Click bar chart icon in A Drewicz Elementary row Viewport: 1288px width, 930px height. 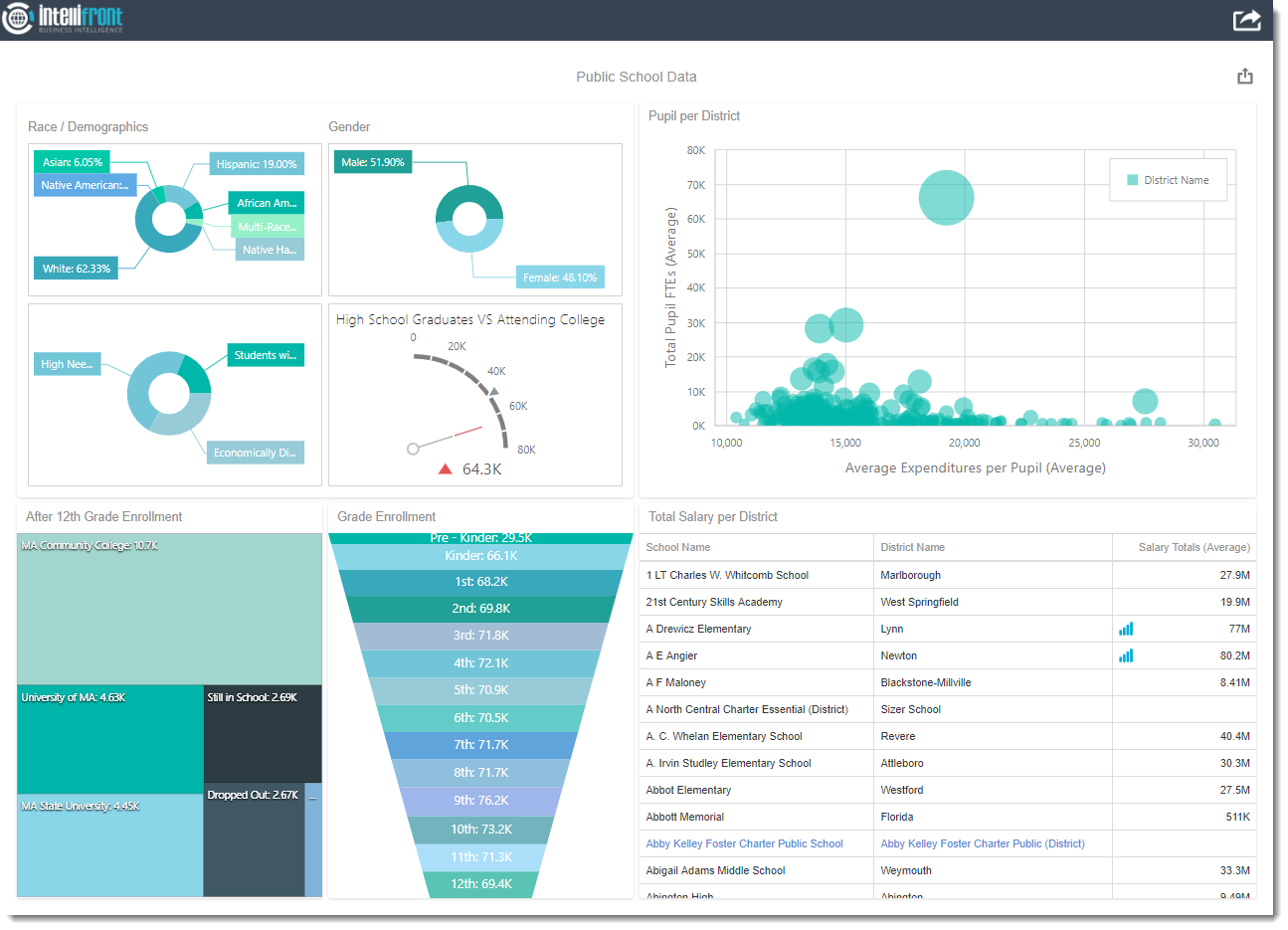click(x=1126, y=629)
